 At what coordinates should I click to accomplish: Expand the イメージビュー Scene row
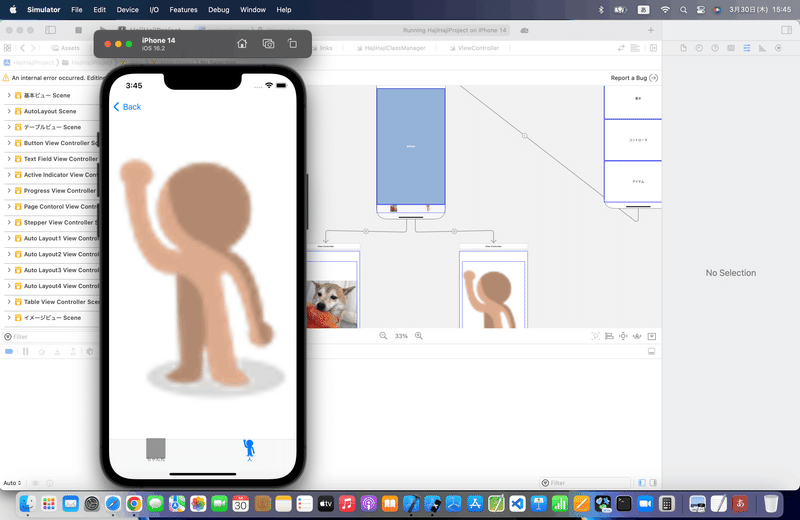click(x=9, y=317)
